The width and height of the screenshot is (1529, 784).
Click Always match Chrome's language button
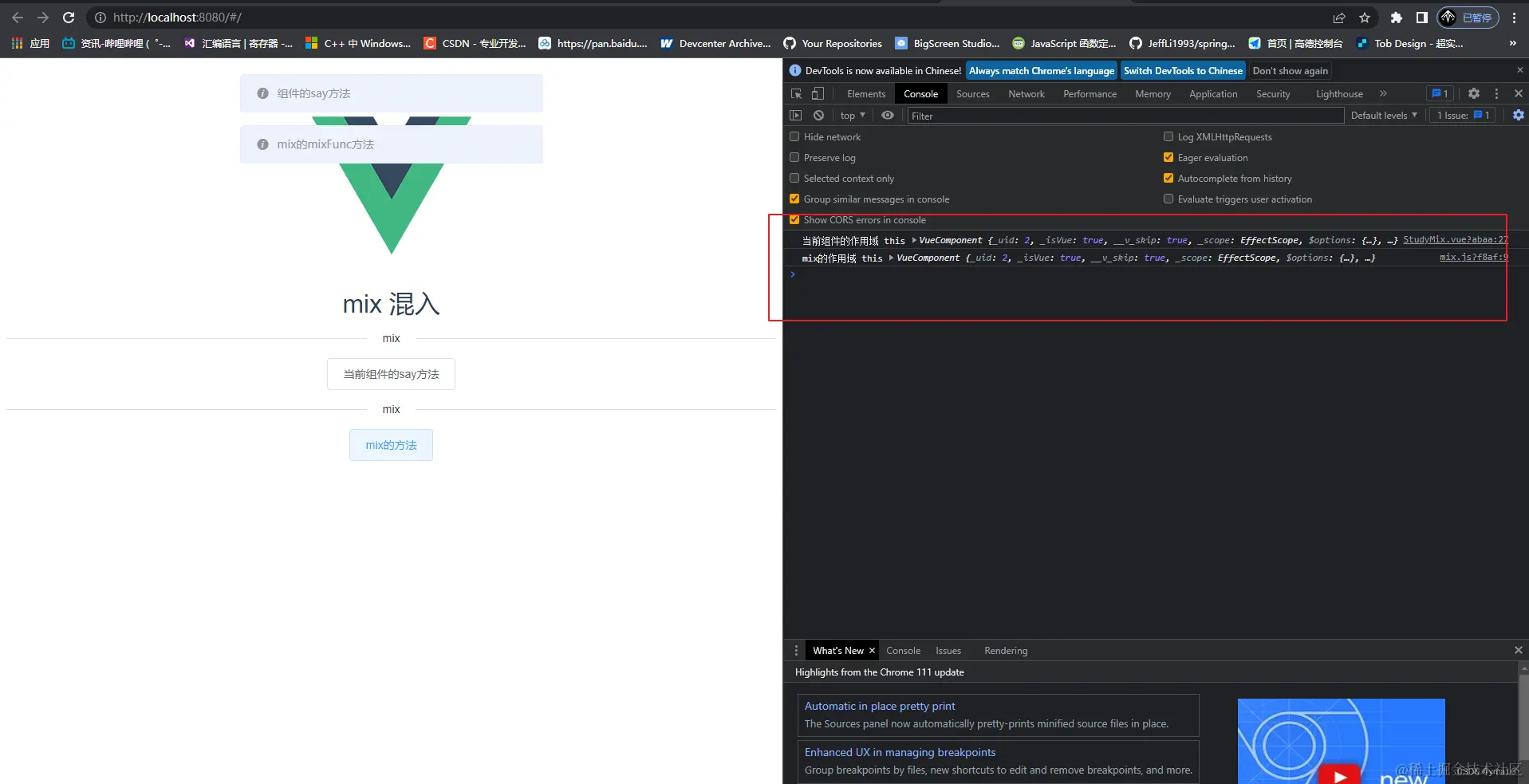pyautogui.click(x=1042, y=70)
